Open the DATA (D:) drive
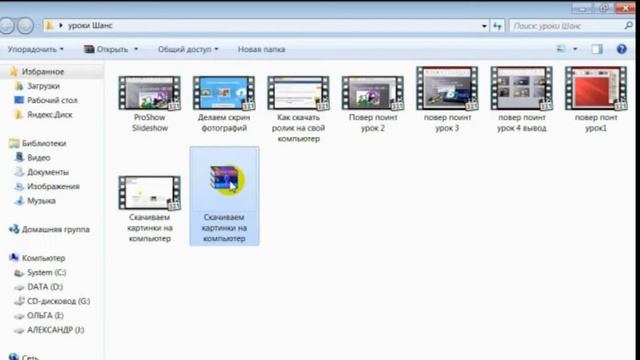Screen dimensions: 640x360 coord(45,287)
